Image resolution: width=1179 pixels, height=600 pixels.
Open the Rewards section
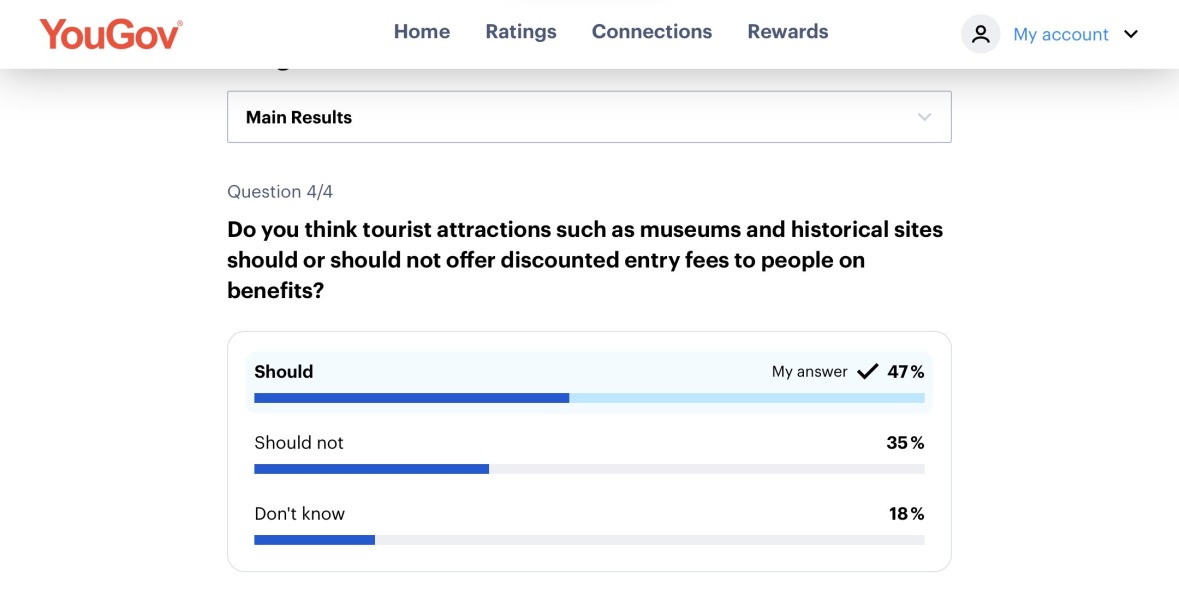(787, 32)
